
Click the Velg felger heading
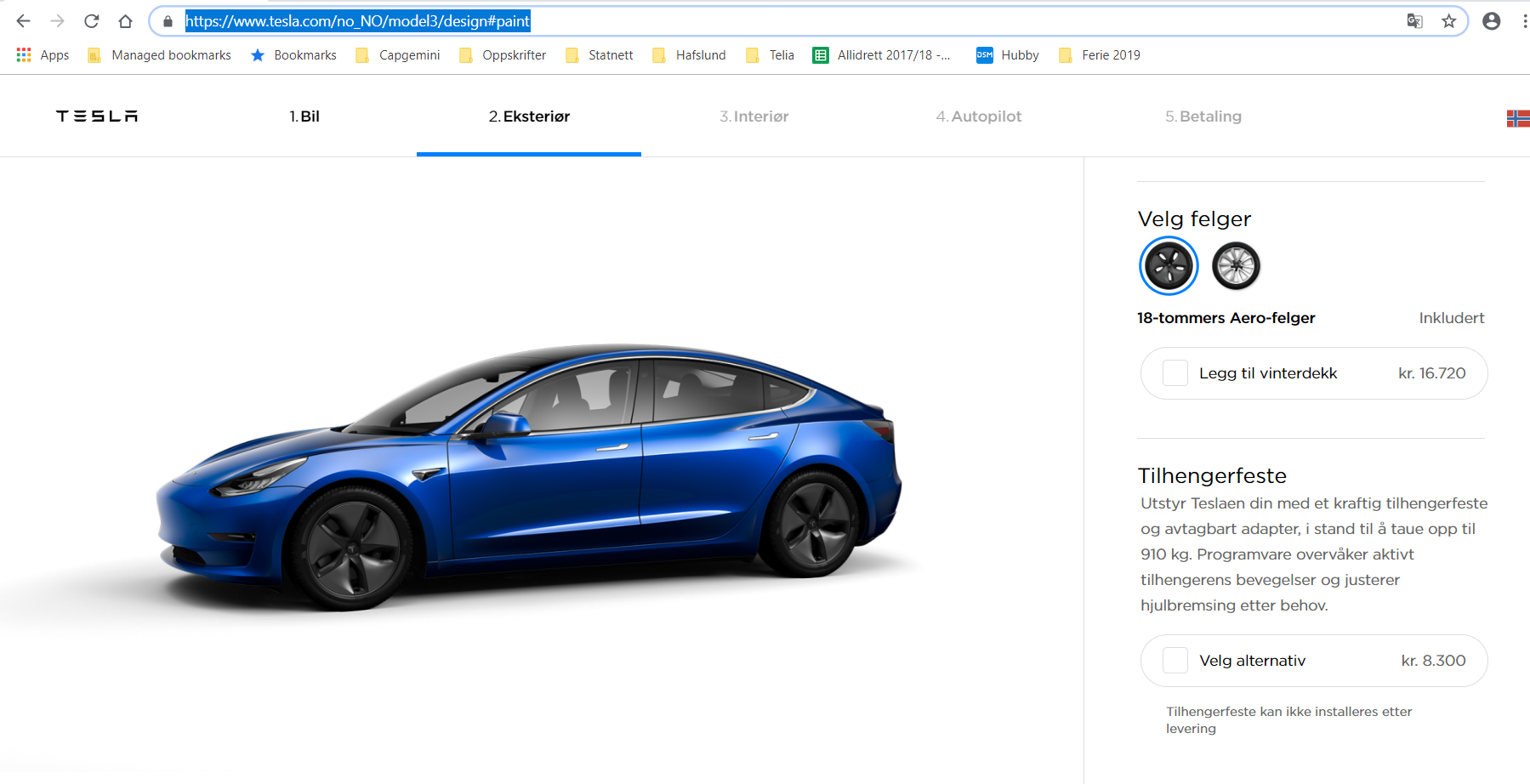pyautogui.click(x=1194, y=219)
